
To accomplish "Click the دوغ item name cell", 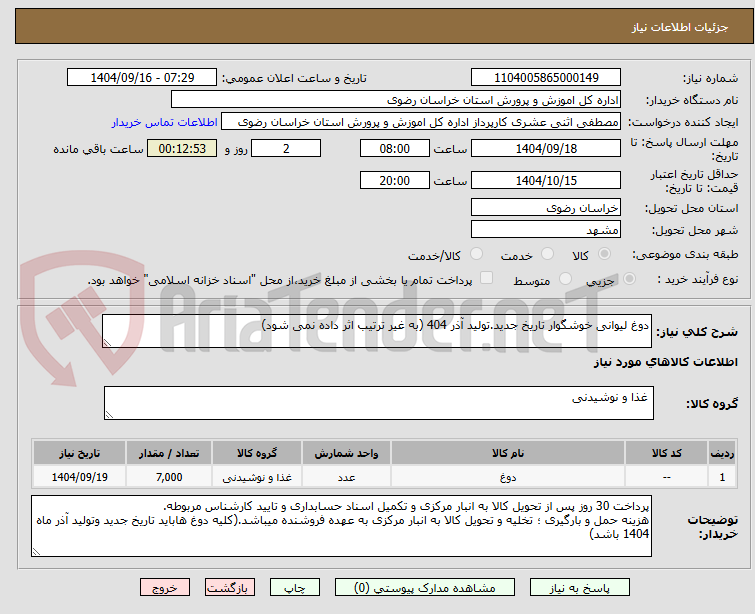I will (508, 477).
